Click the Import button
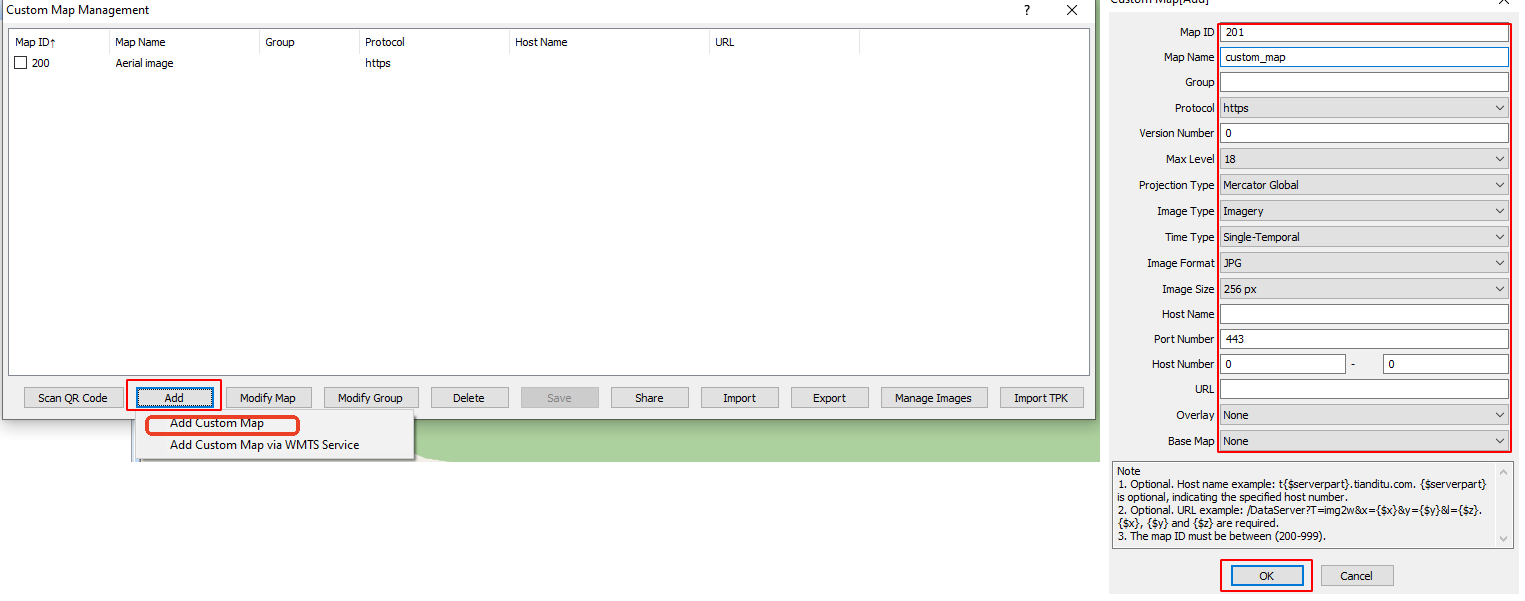Viewport: 1525px width, 601px height. 739,398
